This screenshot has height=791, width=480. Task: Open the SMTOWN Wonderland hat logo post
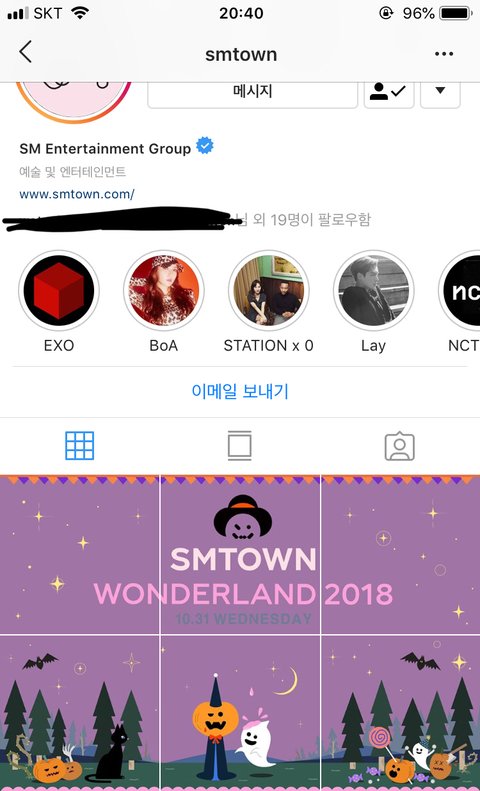pos(240,554)
